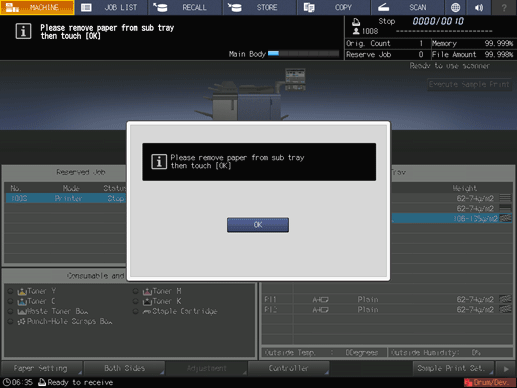This screenshot has height=388, width=517.
Task: Open the RECALL tab
Action: coord(186,7)
